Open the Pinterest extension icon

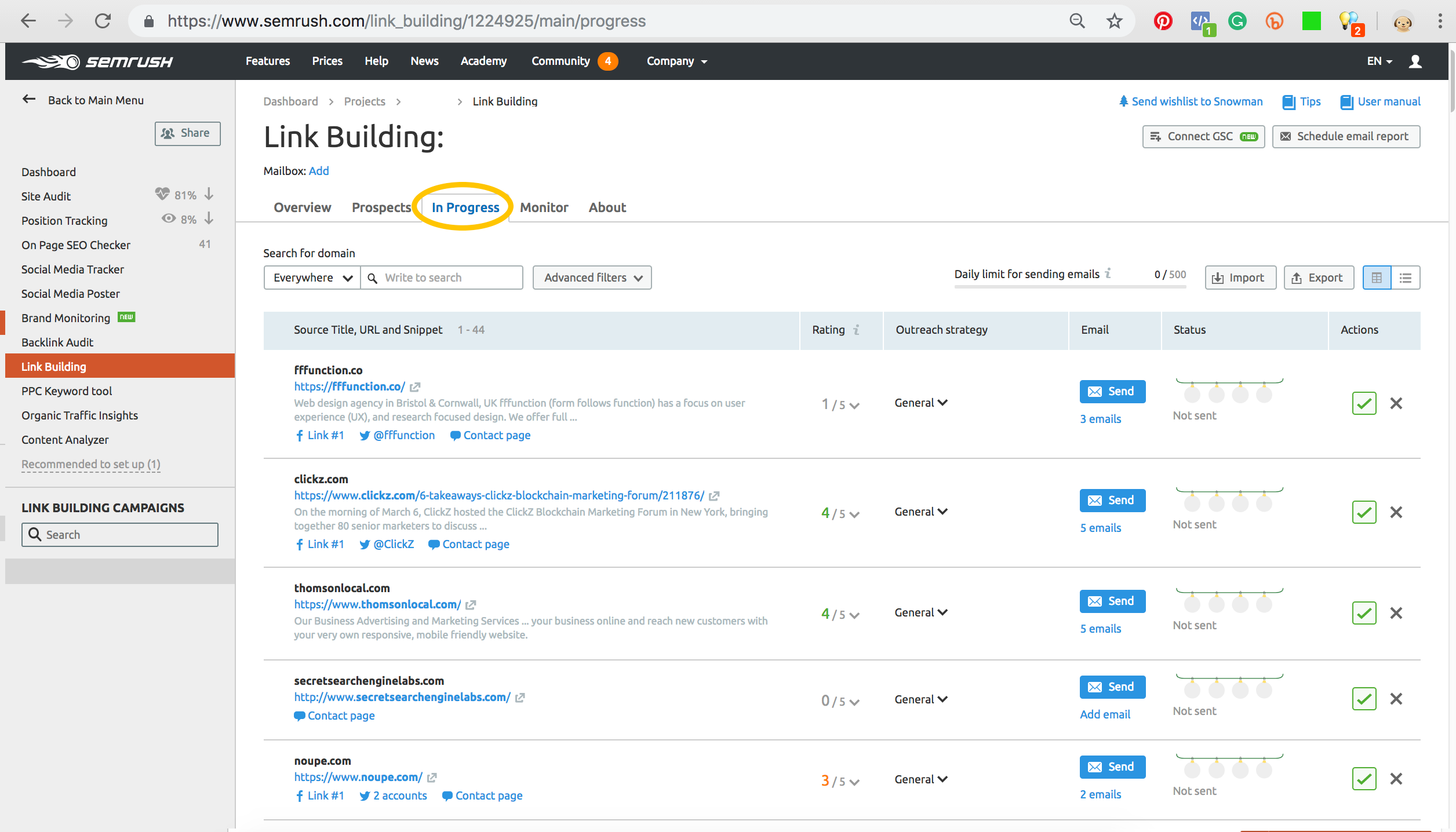(1163, 21)
